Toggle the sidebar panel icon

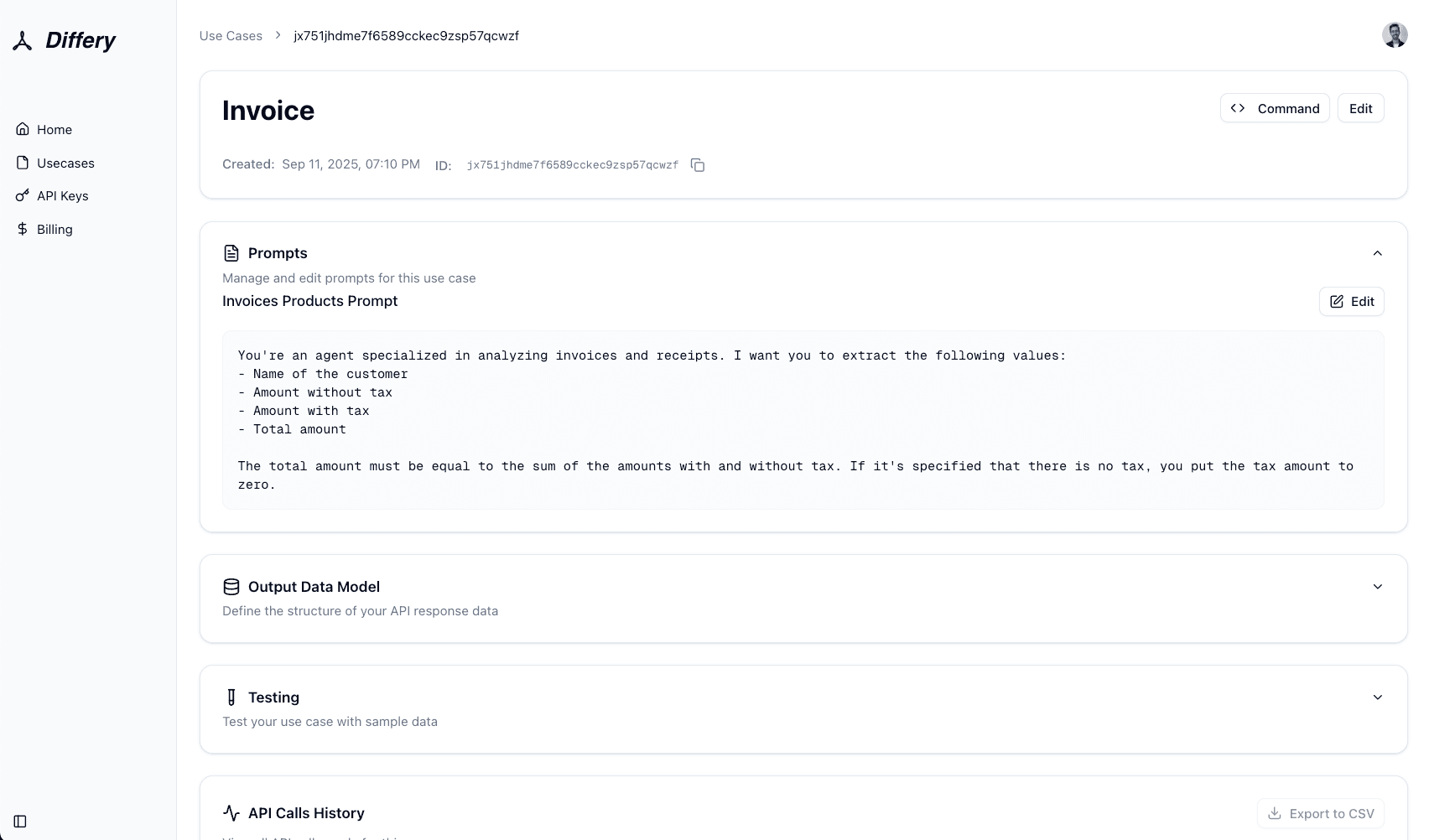coord(20,822)
